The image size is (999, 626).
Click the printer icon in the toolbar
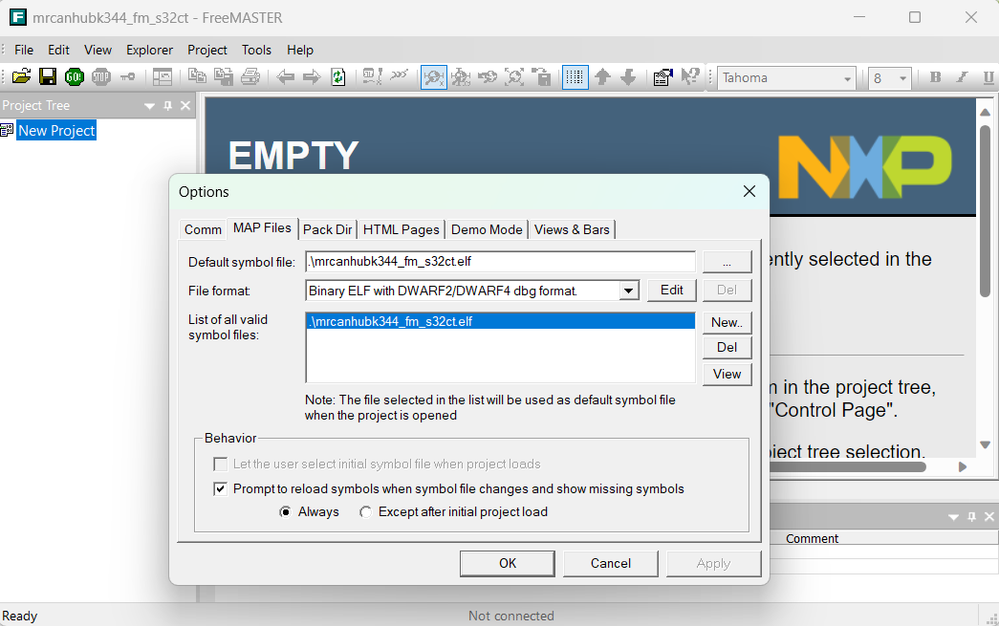(x=250, y=77)
